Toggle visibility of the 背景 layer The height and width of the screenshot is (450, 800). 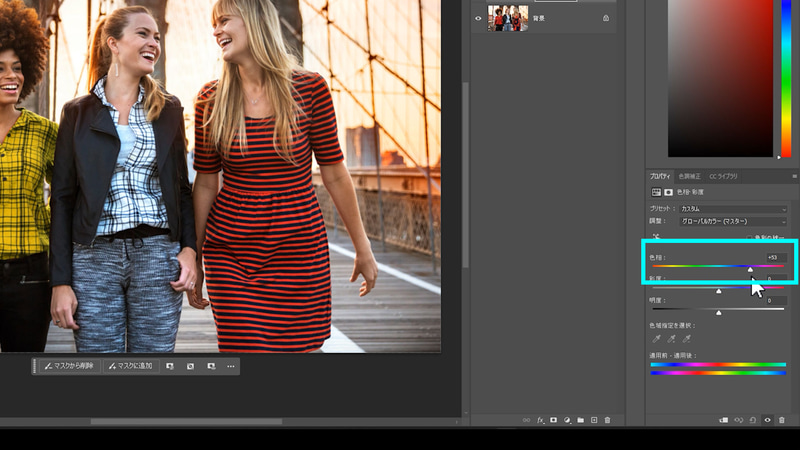point(478,18)
